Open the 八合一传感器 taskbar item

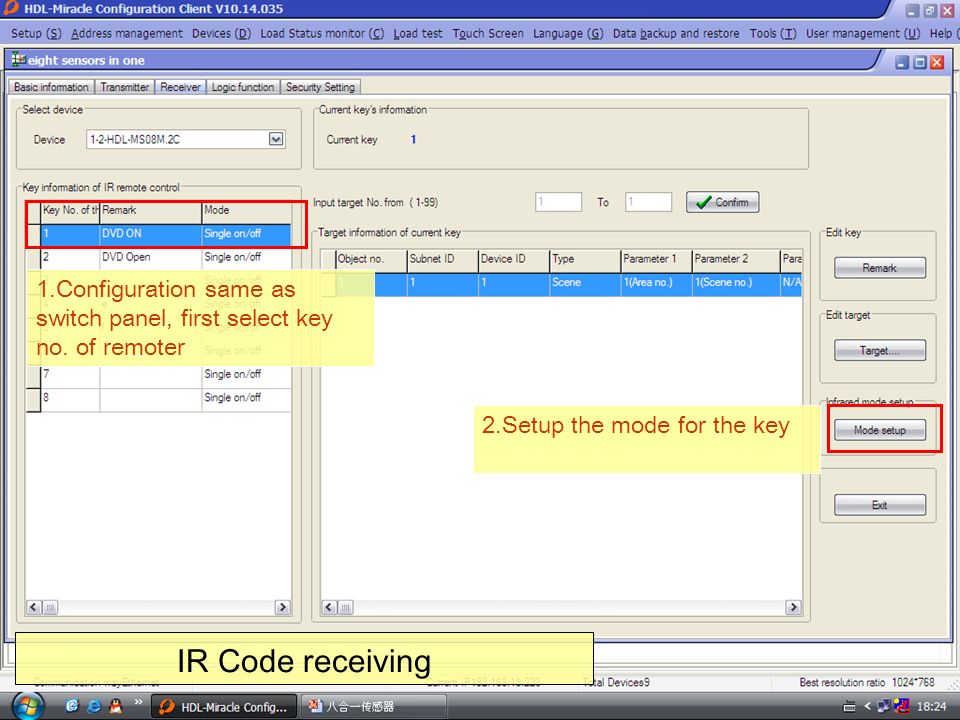(x=373, y=707)
